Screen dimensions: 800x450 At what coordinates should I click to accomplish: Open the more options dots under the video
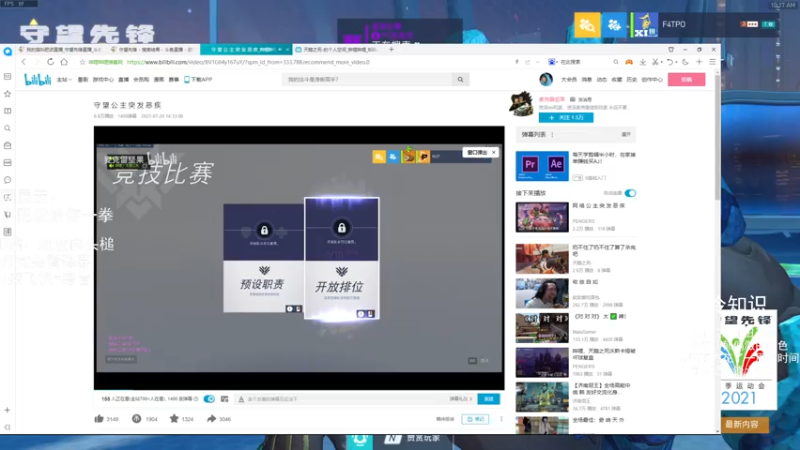[501, 419]
